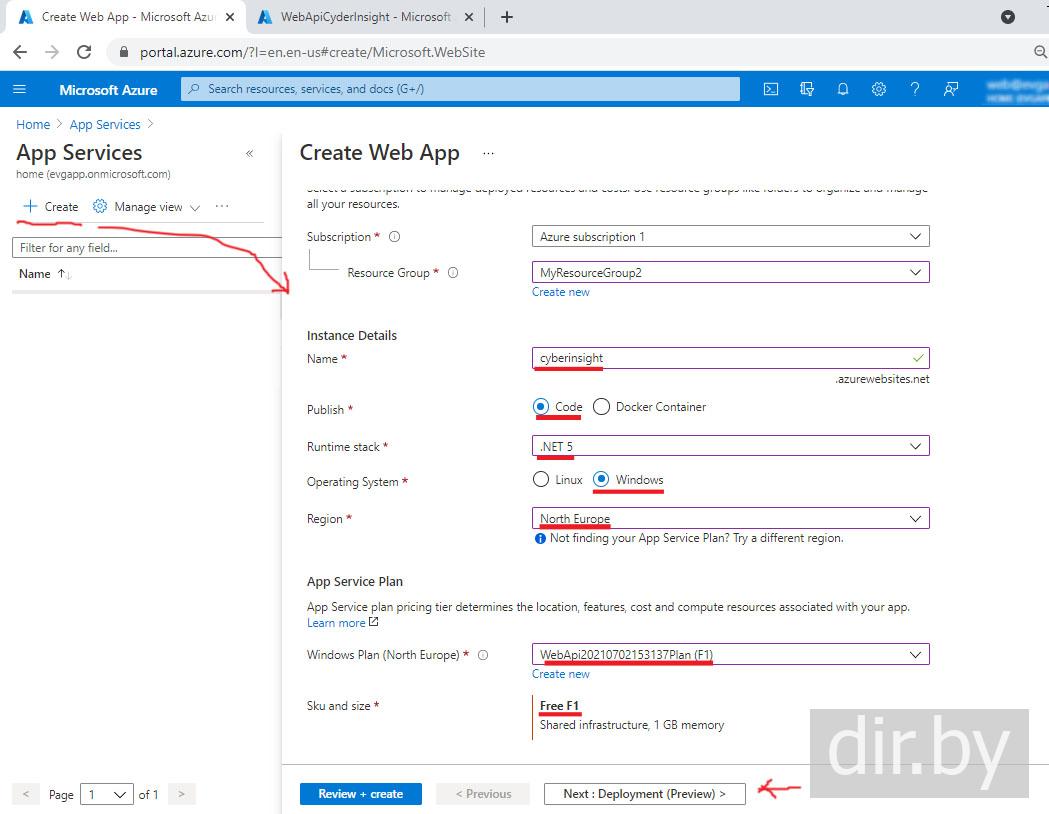Screen dimensions: 1049x814
Task: Open the Runtime stack dropdown
Action: [730, 446]
